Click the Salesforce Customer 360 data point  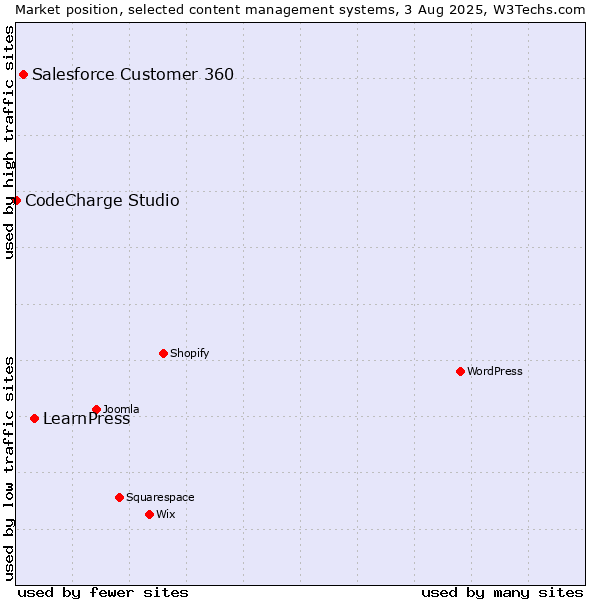point(23,75)
